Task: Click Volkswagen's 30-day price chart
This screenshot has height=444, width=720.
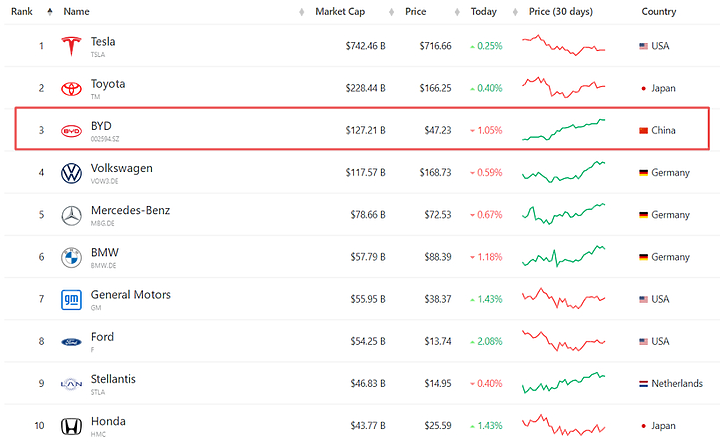Action: (563, 172)
